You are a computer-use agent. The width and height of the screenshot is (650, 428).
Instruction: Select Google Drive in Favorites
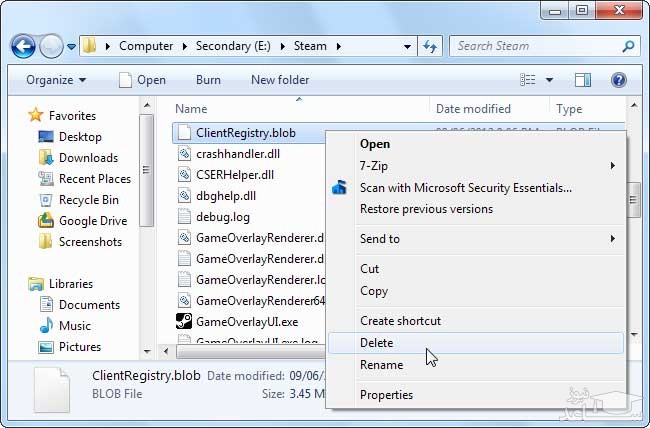83,221
